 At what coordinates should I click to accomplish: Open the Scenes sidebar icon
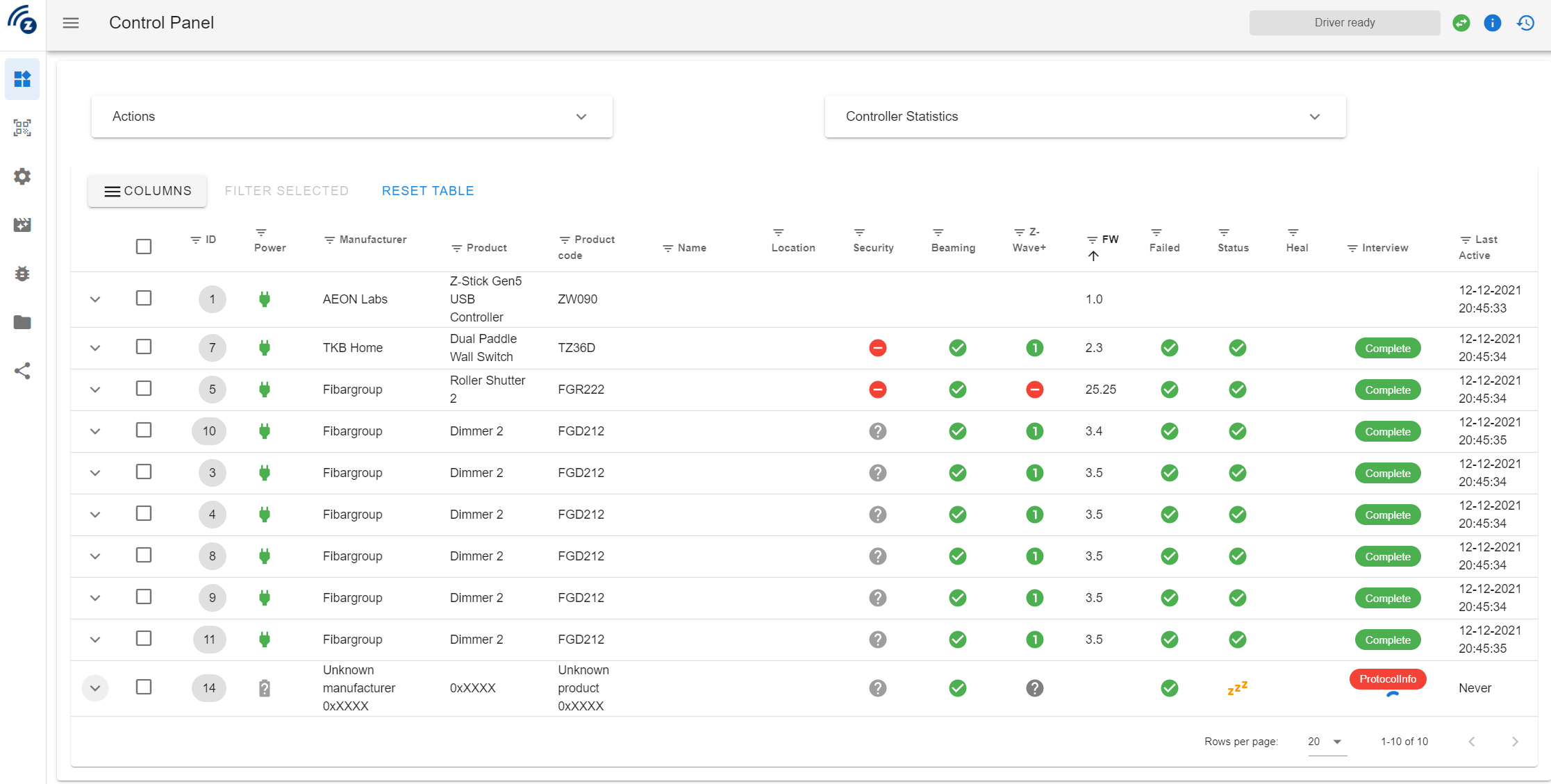point(22,225)
